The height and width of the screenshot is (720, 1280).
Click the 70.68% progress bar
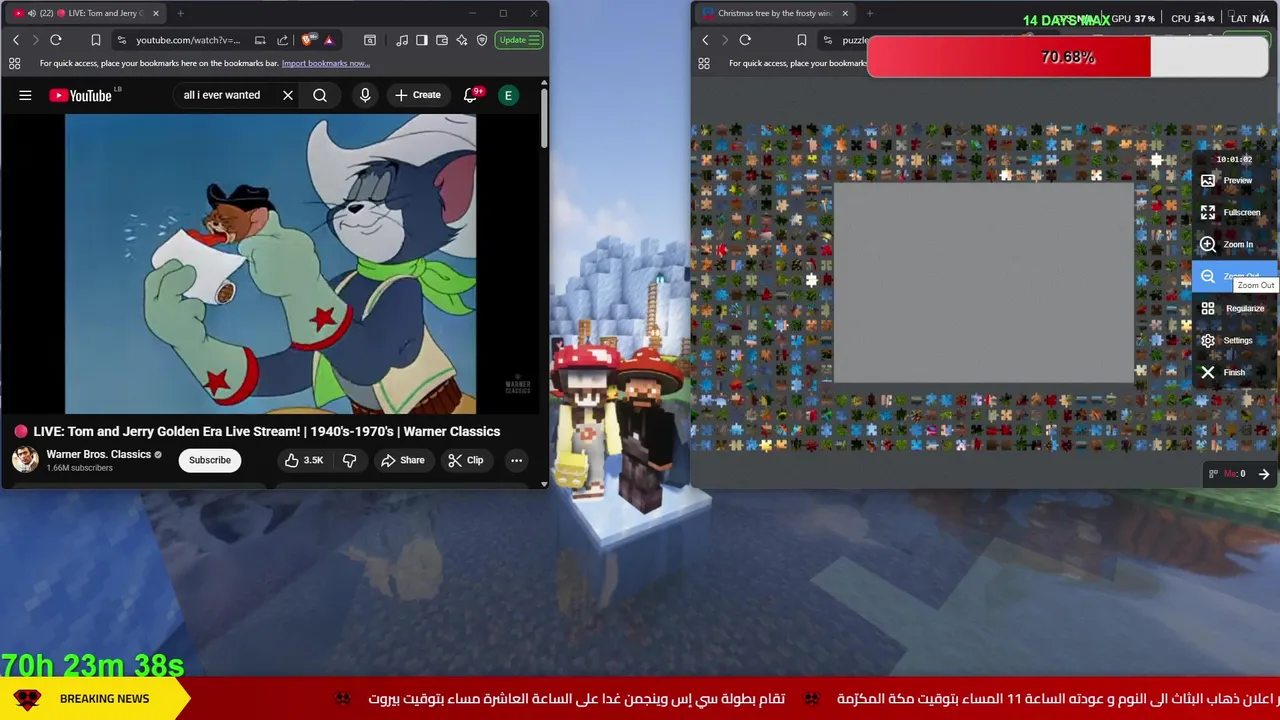point(1067,57)
